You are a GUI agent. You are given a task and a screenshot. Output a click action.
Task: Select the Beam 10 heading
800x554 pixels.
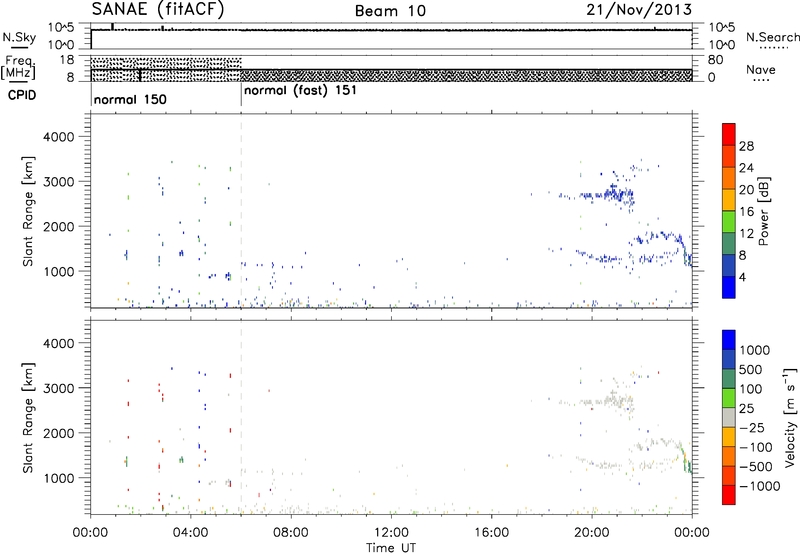[x=390, y=11]
